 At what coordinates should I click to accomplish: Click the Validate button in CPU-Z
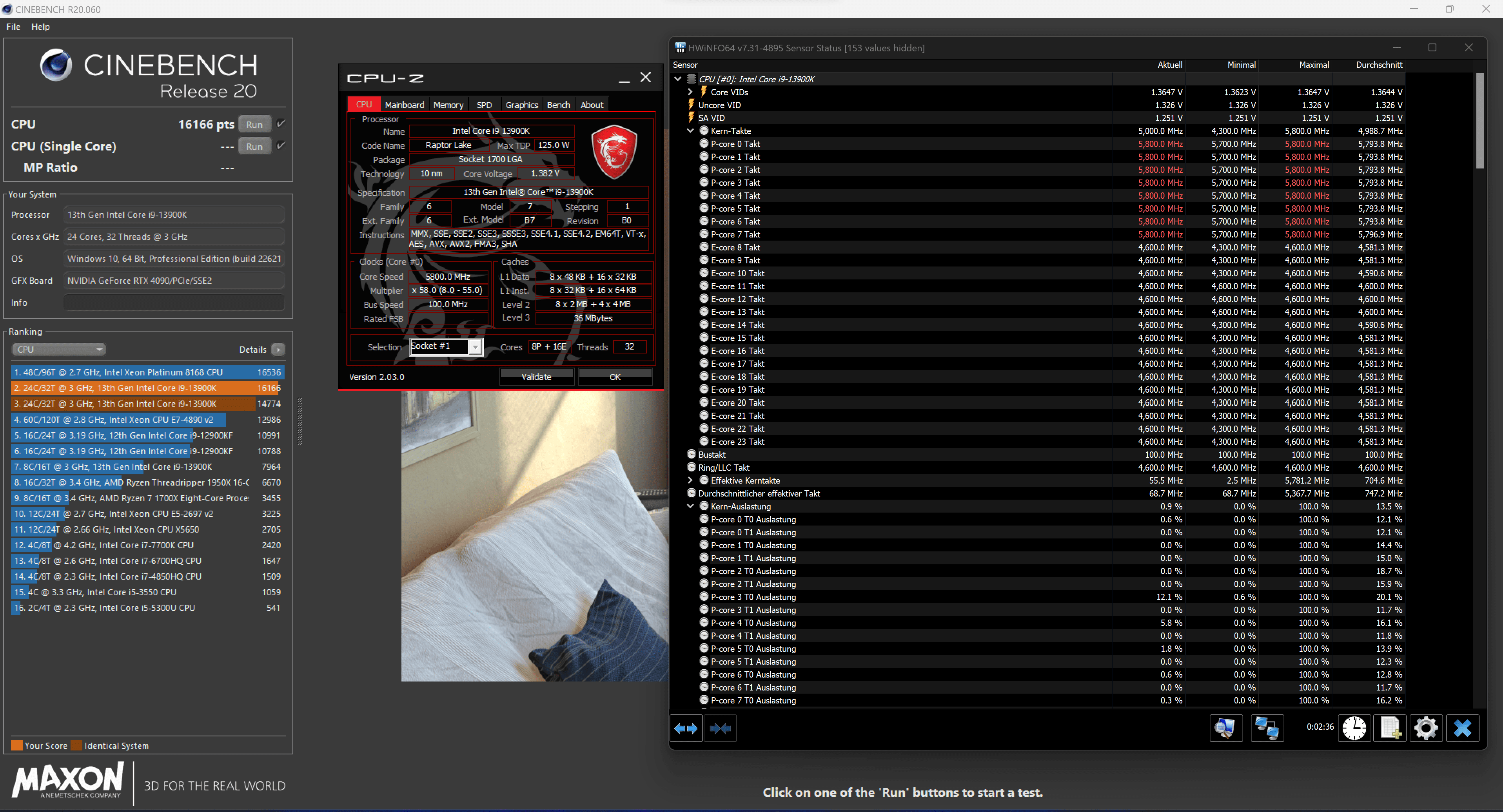tap(536, 377)
